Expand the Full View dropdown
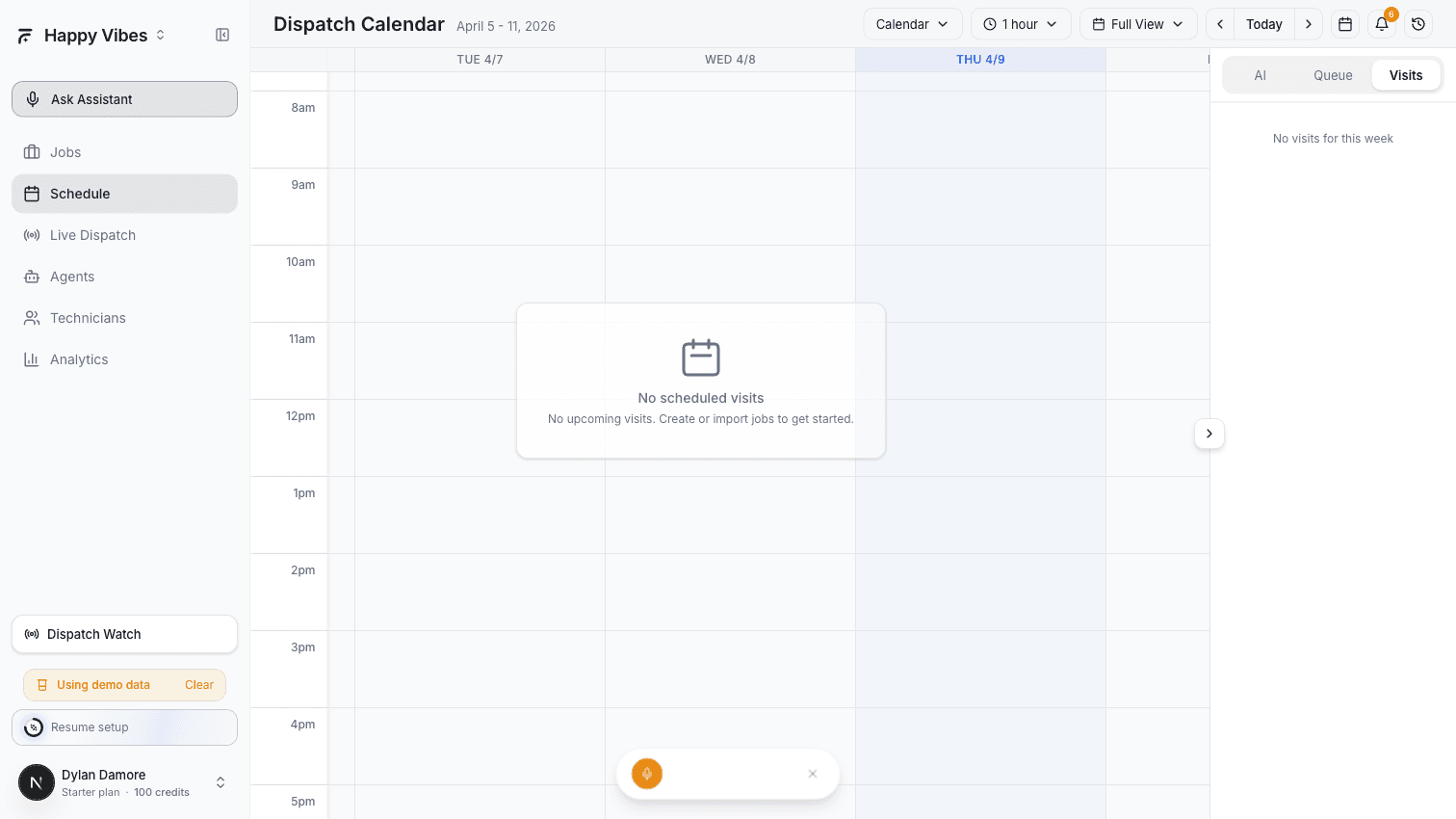This screenshot has height=819, width=1456. click(1138, 23)
